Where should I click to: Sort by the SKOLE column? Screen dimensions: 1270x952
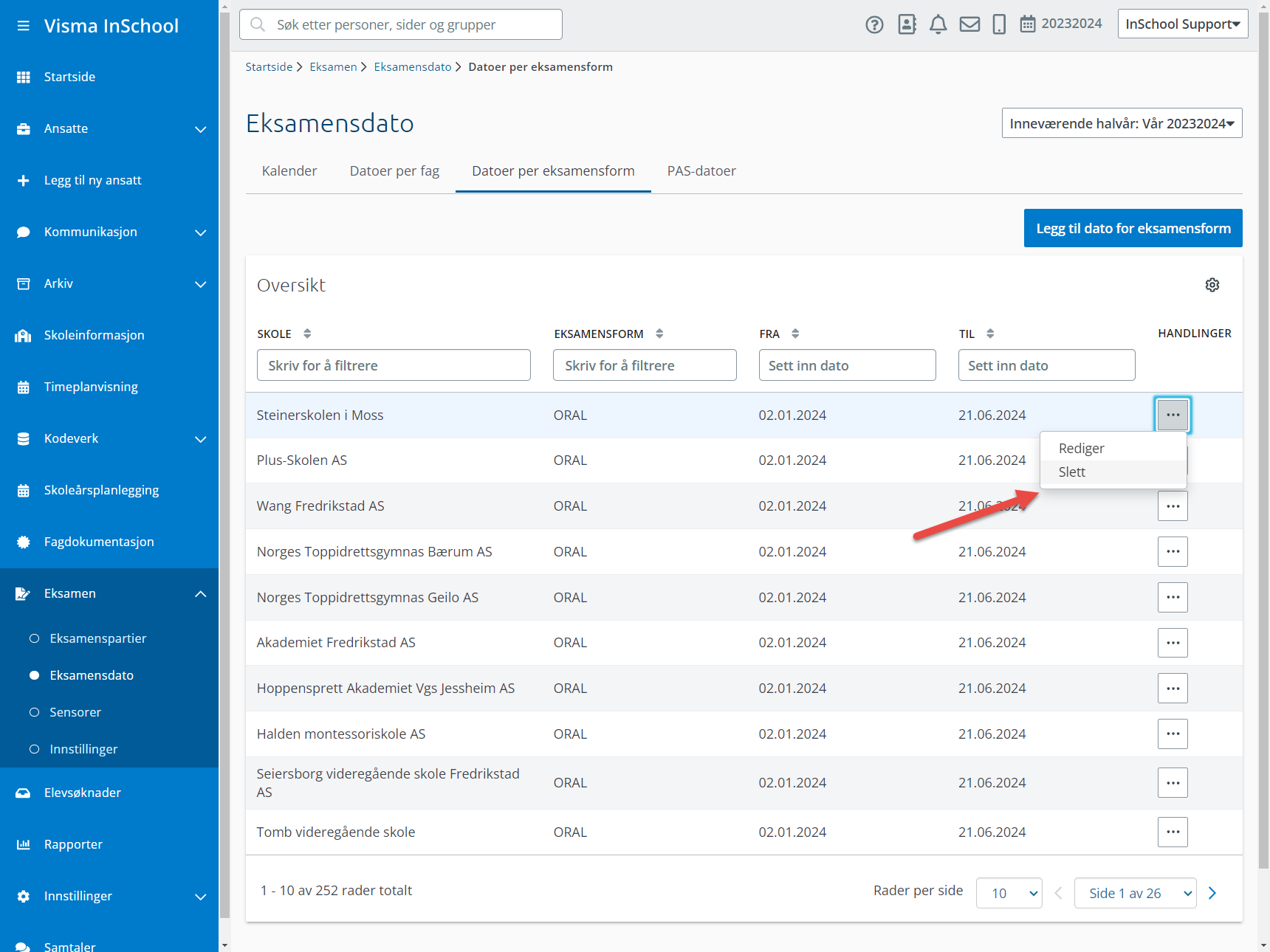coord(307,334)
